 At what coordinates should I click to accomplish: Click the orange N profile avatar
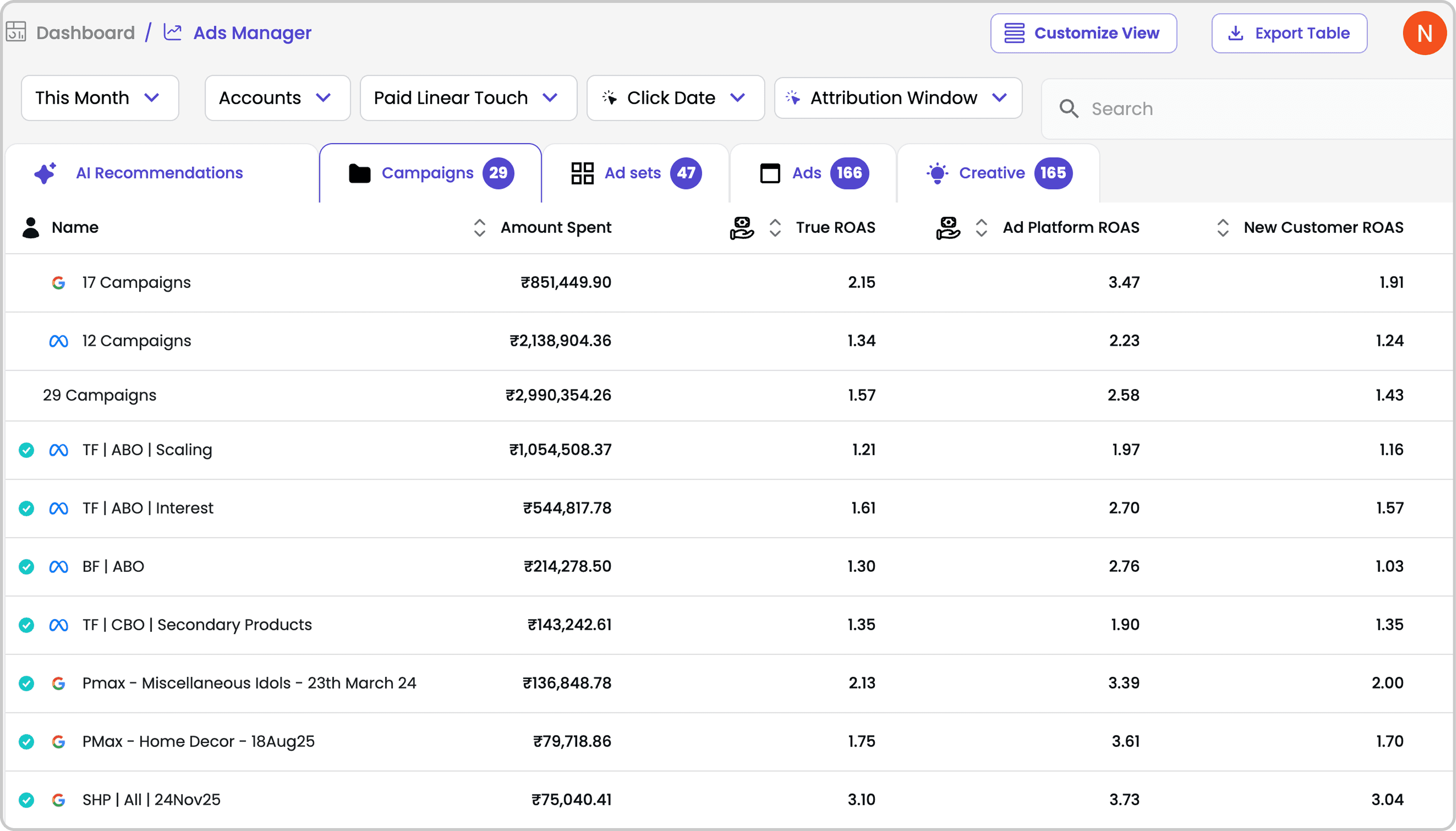pos(1424,33)
